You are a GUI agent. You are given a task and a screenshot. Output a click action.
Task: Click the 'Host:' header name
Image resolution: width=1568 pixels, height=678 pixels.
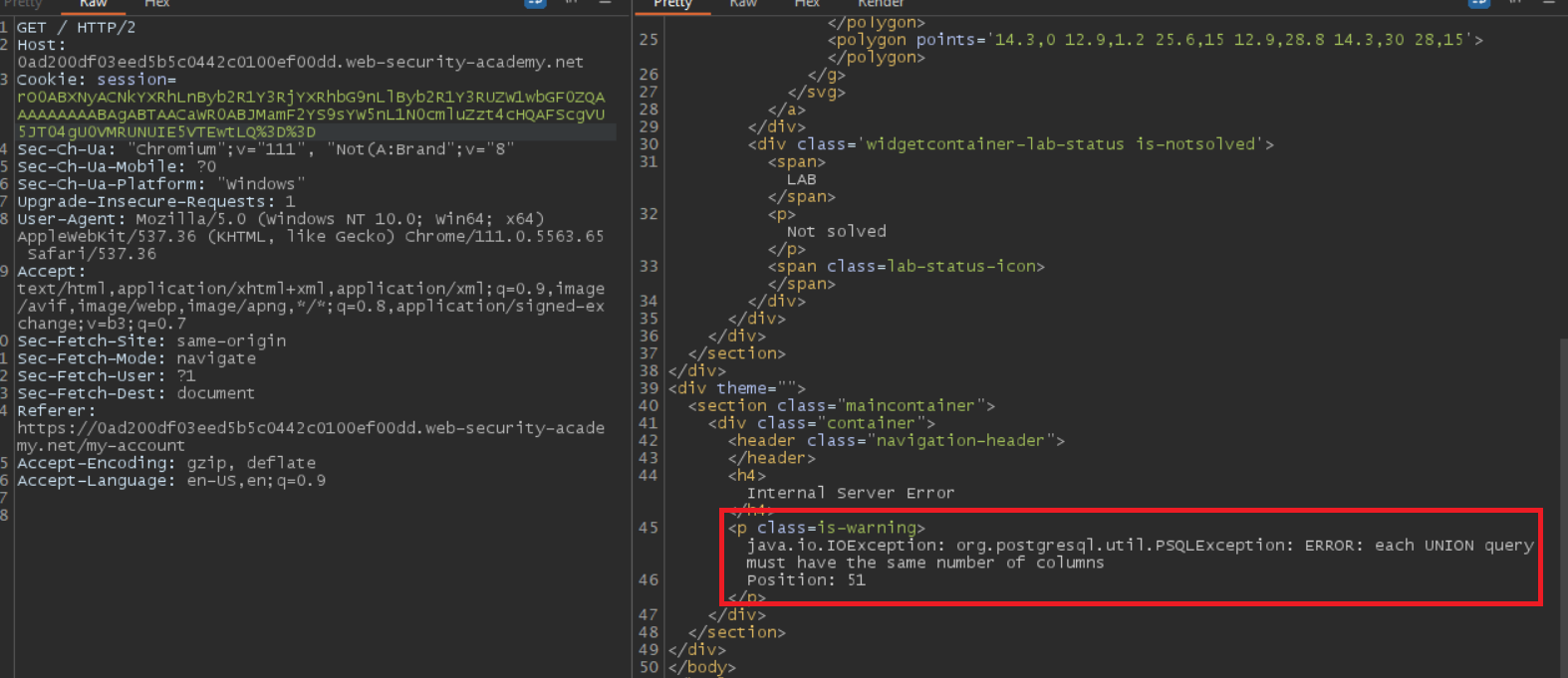[42, 45]
